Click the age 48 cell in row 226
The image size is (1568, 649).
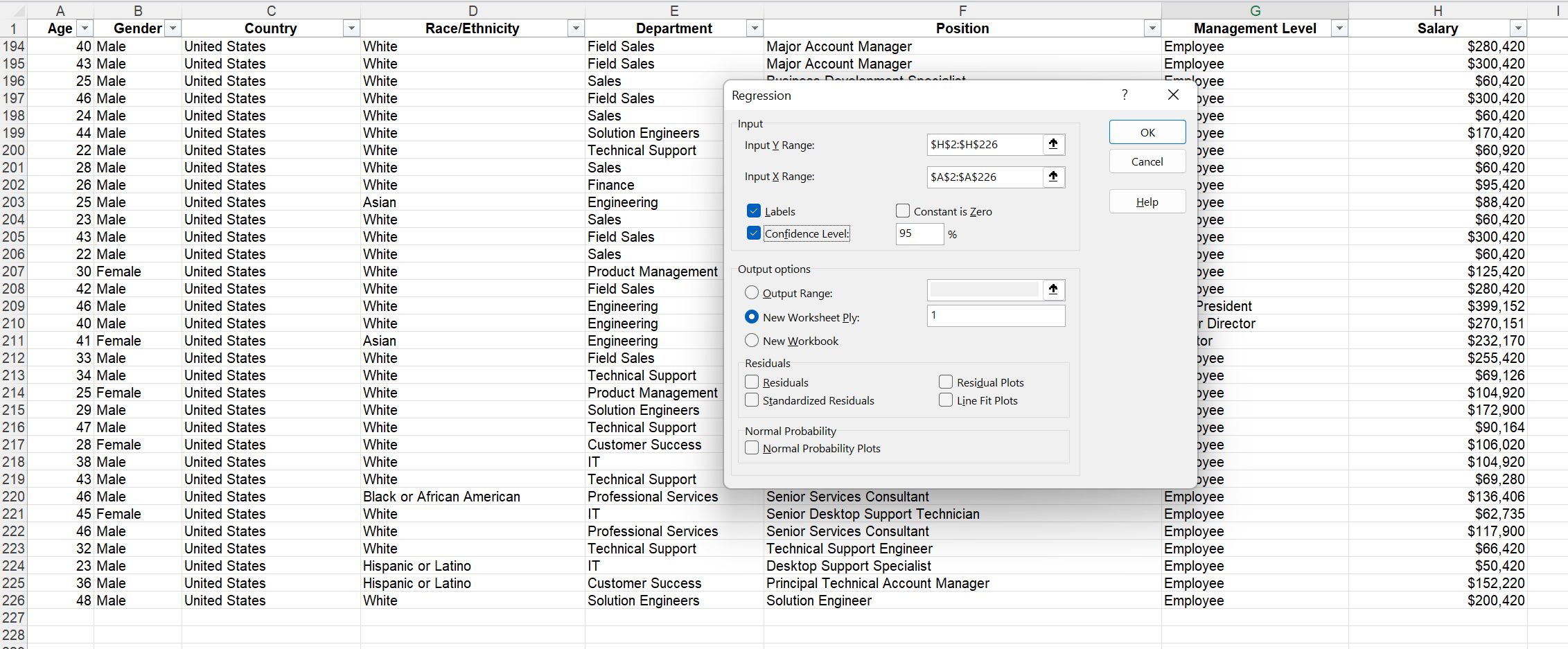(x=60, y=601)
